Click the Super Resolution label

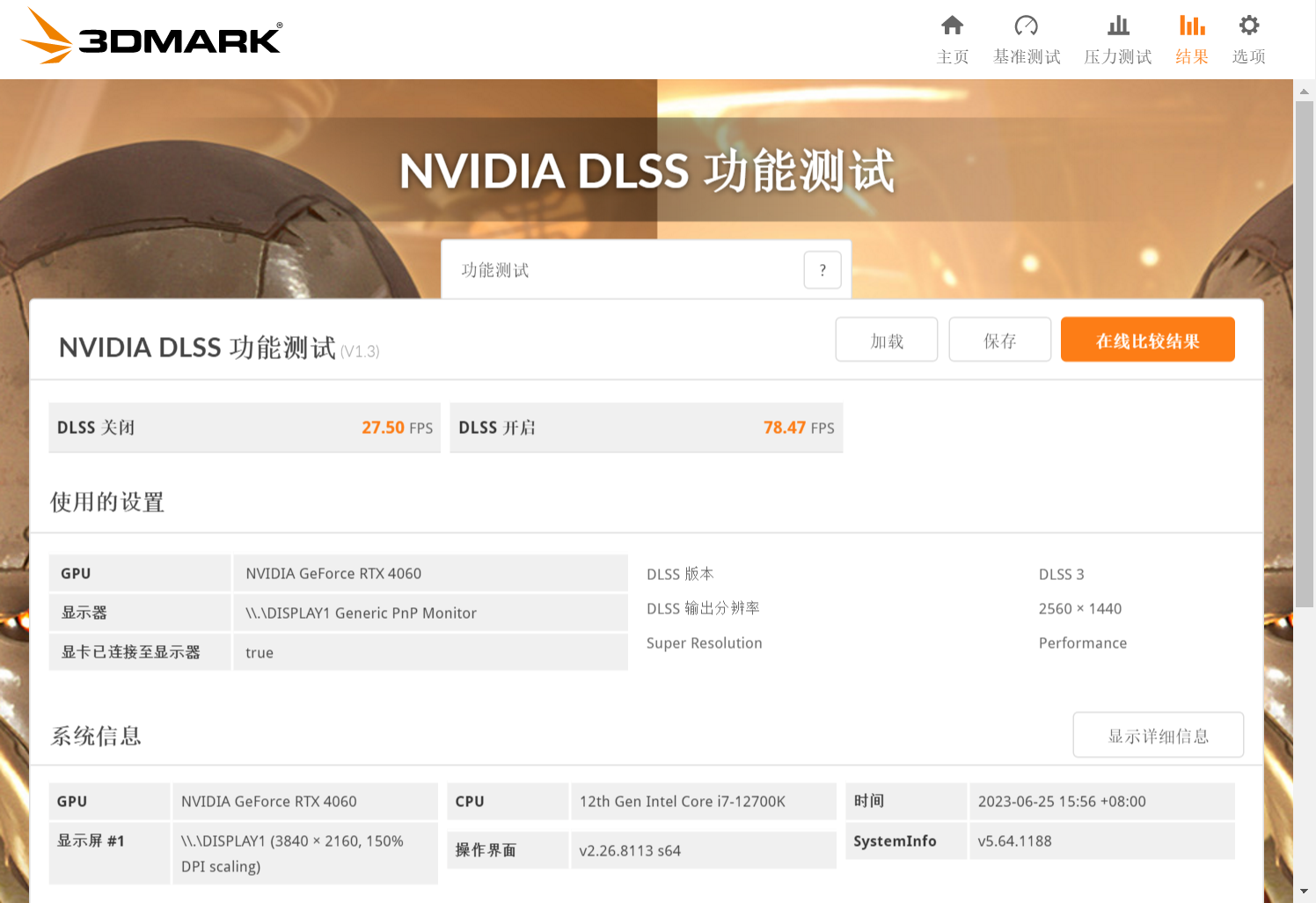pyautogui.click(x=705, y=642)
